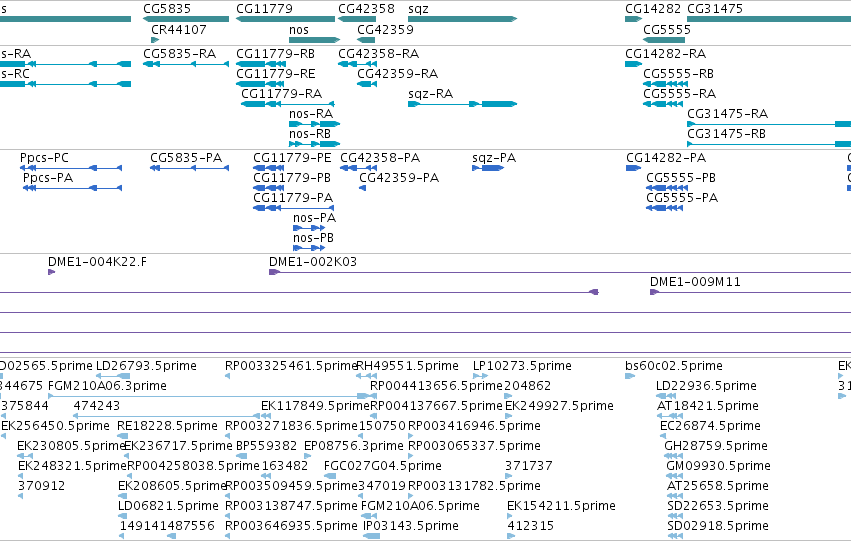Select protein CG42359-PA

pos(363,188)
